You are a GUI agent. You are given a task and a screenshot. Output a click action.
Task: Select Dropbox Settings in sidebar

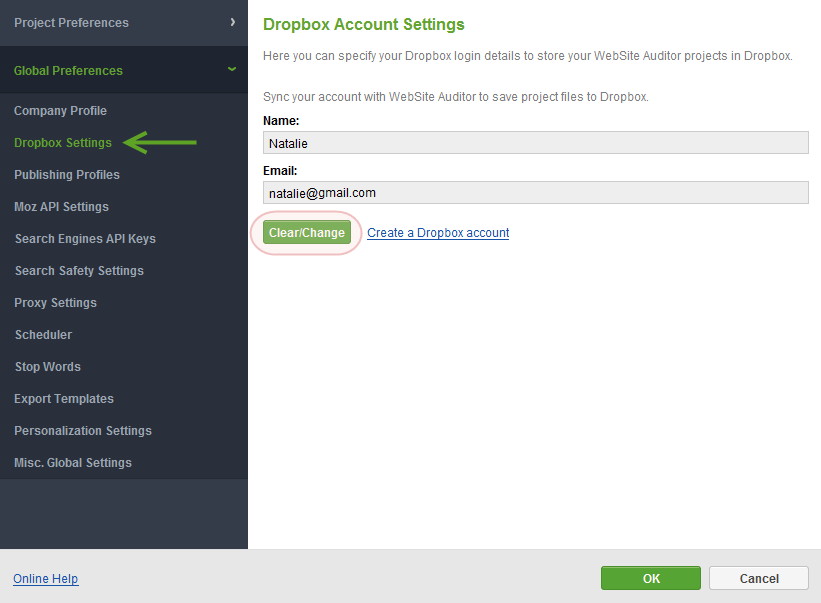coord(63,143)
